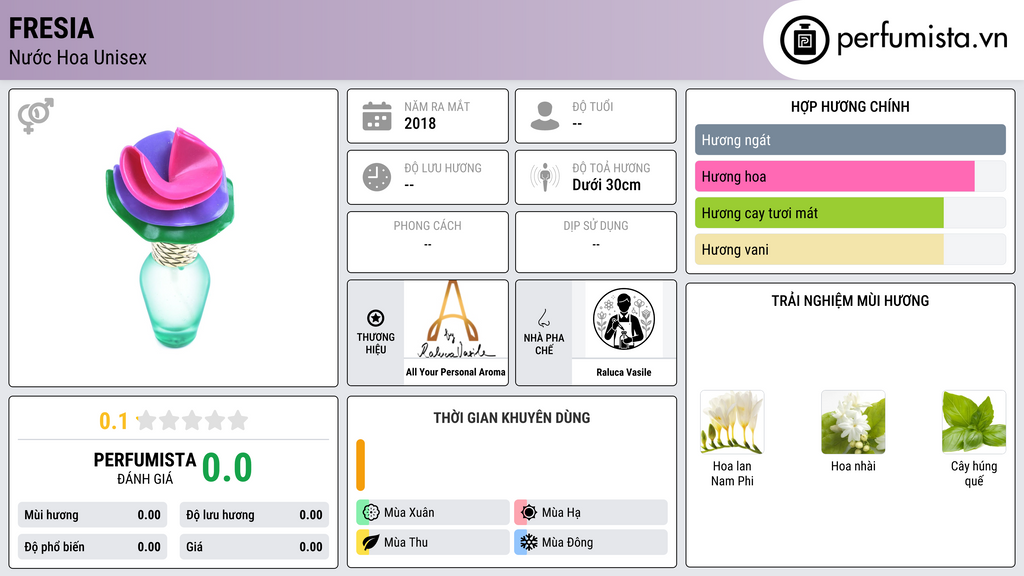Click the fifth rating star
This screenshot has width=1024, height=576.
point(238,420)
